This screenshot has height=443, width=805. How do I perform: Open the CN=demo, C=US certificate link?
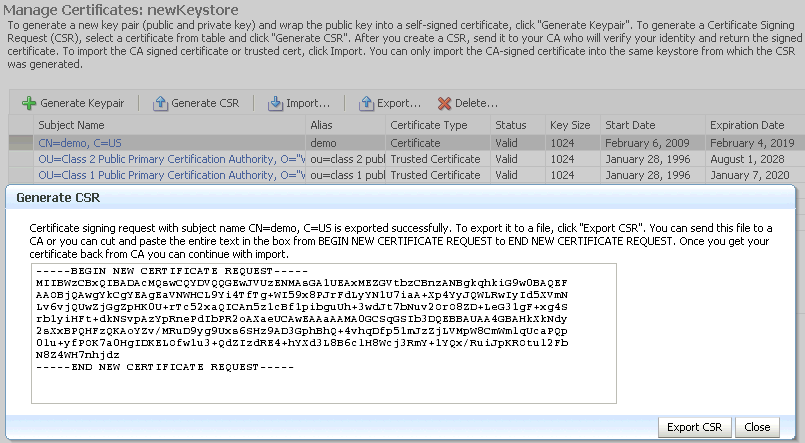click(80, 143)
